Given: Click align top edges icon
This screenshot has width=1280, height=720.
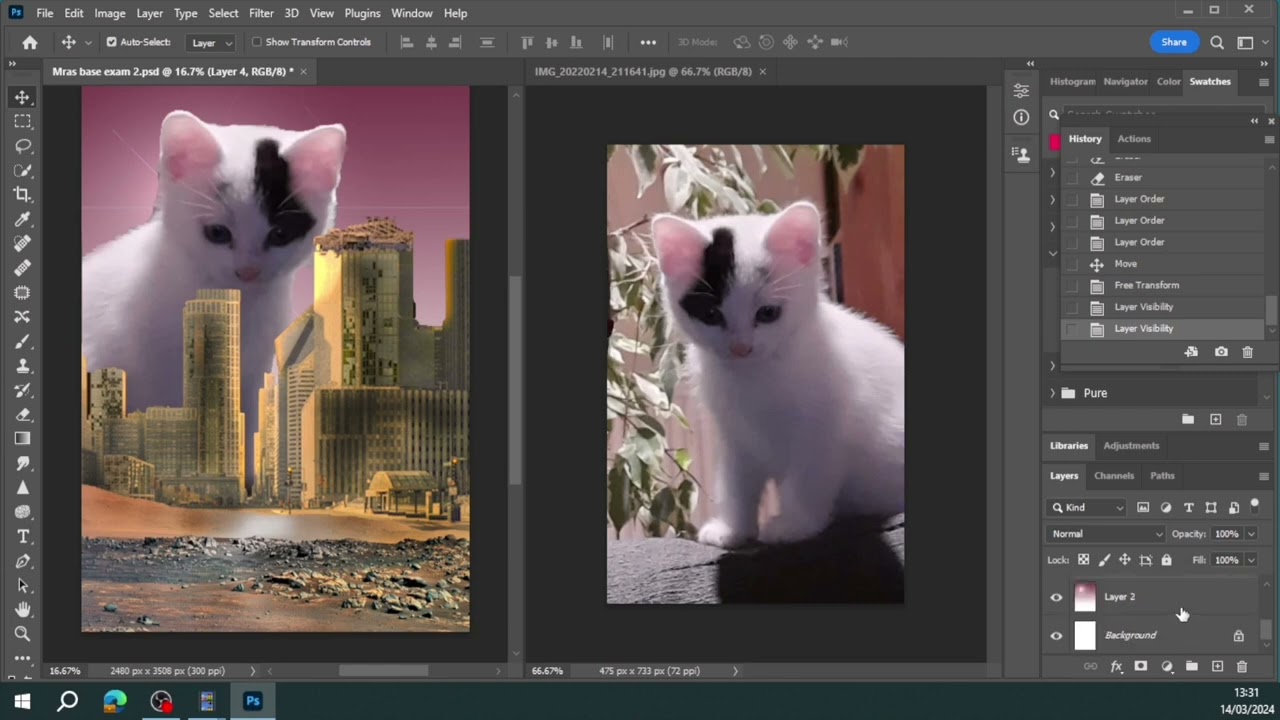Looking at the screenshot, I should (528, 42).
